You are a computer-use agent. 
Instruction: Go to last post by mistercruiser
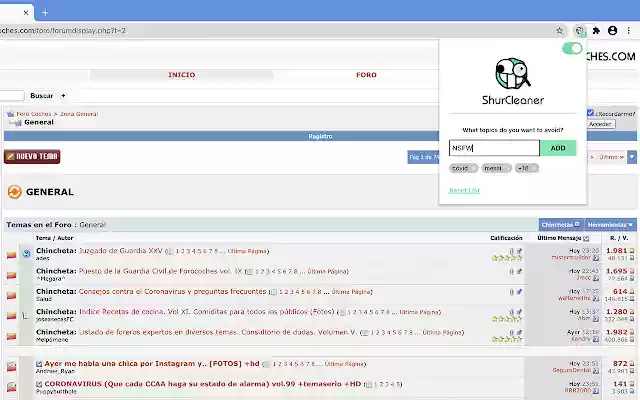click(595, 258)
